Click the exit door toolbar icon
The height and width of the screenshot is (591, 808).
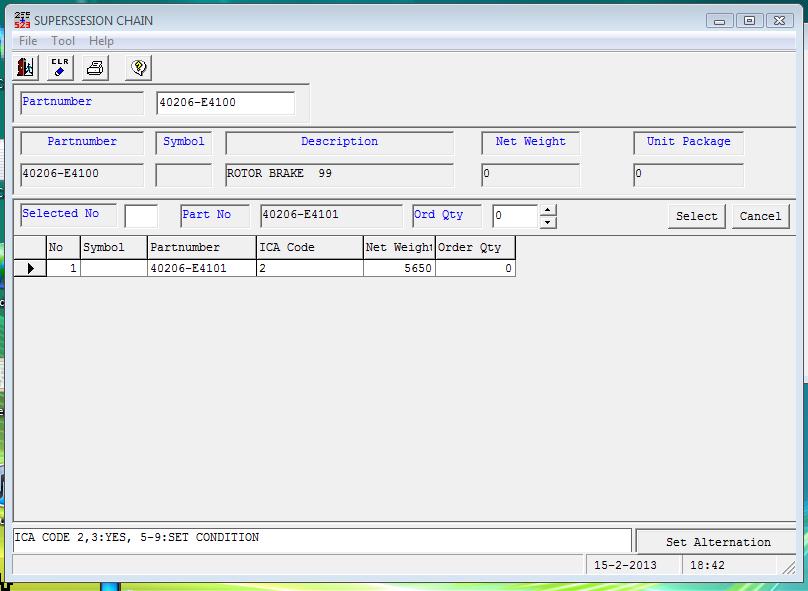[25, 67]
